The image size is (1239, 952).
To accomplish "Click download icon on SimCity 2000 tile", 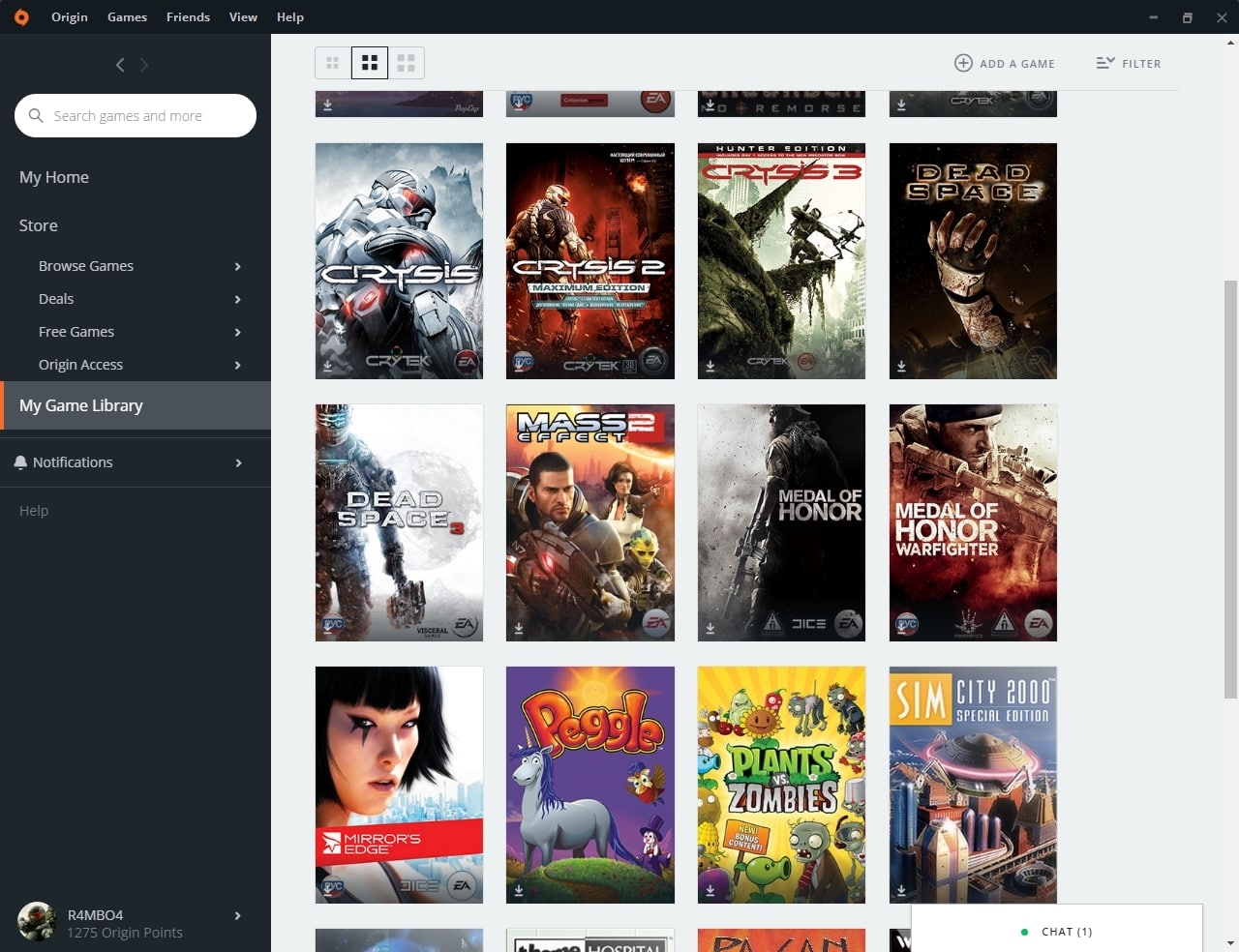I will tap(901, 890).
